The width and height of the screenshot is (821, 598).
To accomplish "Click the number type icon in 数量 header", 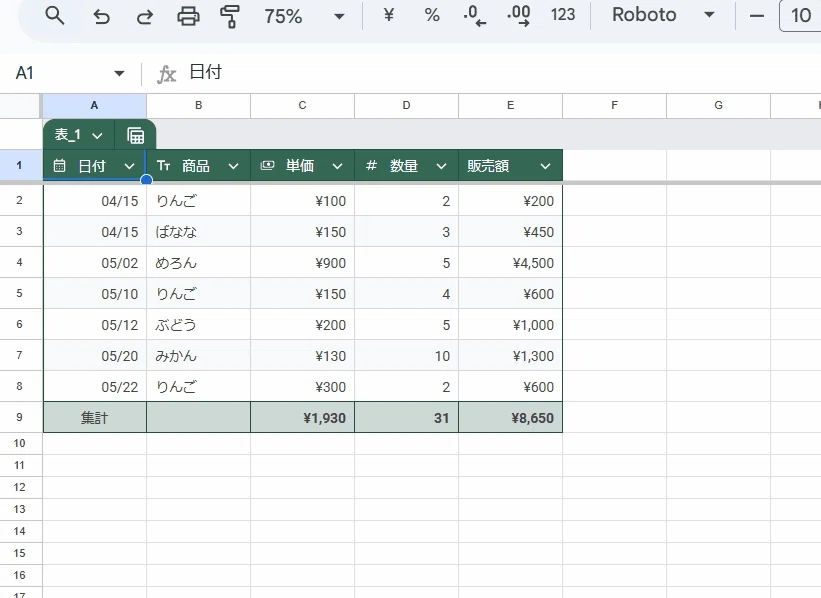I will [371, 166].
